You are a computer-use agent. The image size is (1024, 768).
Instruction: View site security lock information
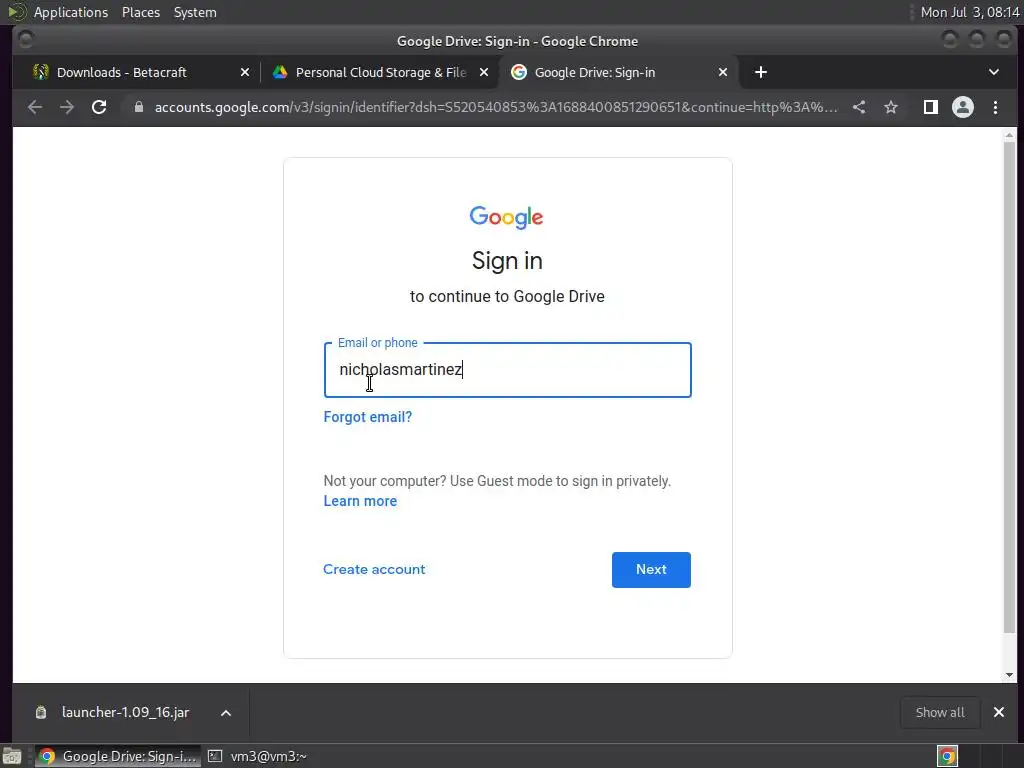pyautogui.click(x=138, y=107)
